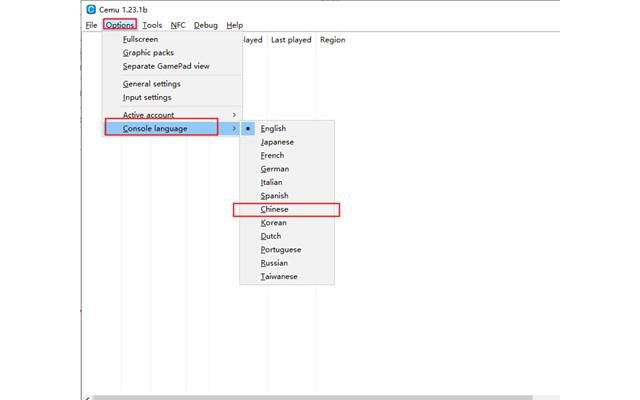
Task: Select German console language
Action: [x=287, y=169]
